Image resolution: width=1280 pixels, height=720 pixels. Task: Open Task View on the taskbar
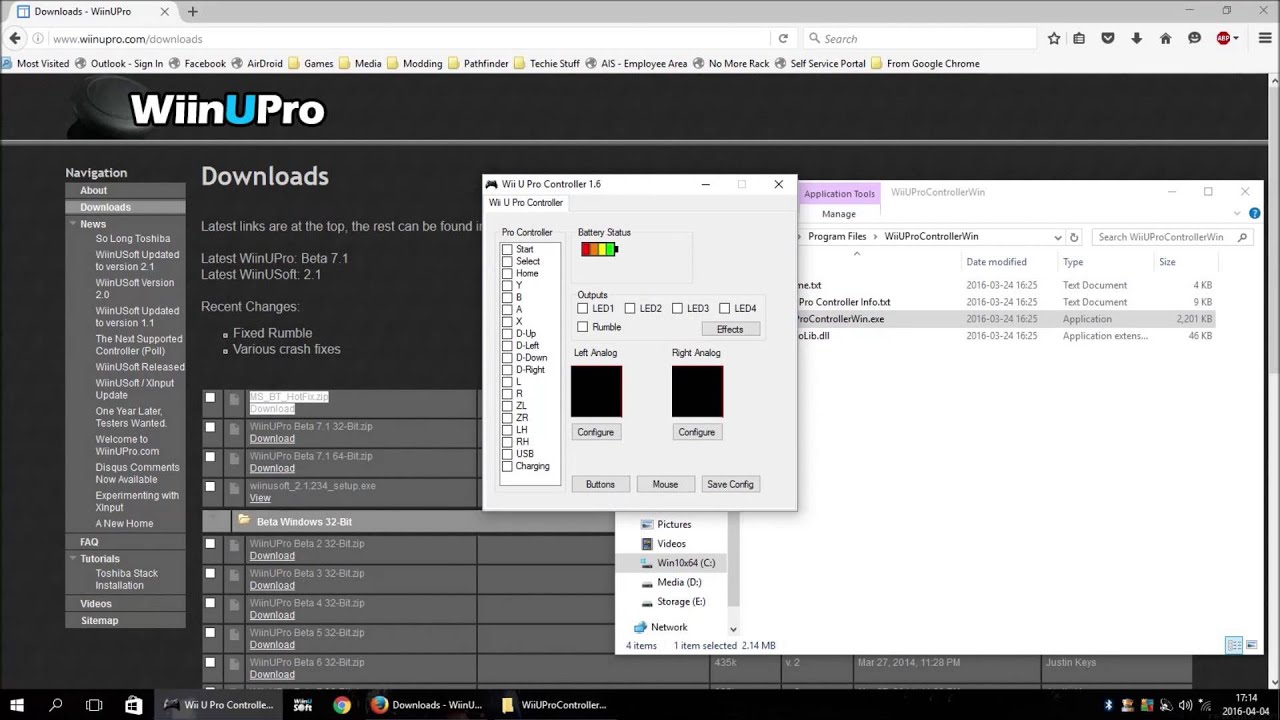pos(94,705)
